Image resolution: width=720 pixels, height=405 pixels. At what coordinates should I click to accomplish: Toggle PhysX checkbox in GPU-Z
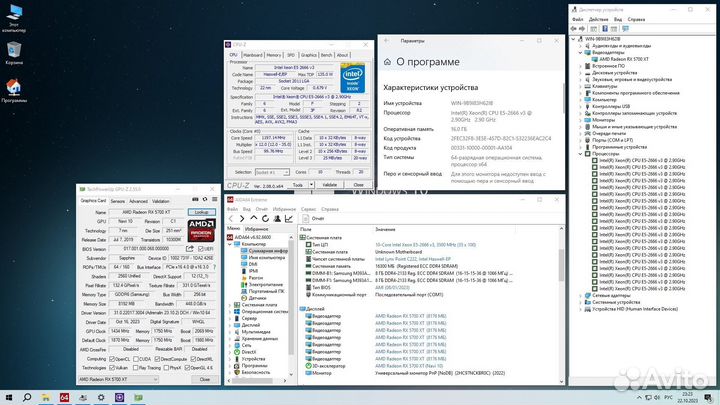tap(166, 368)
